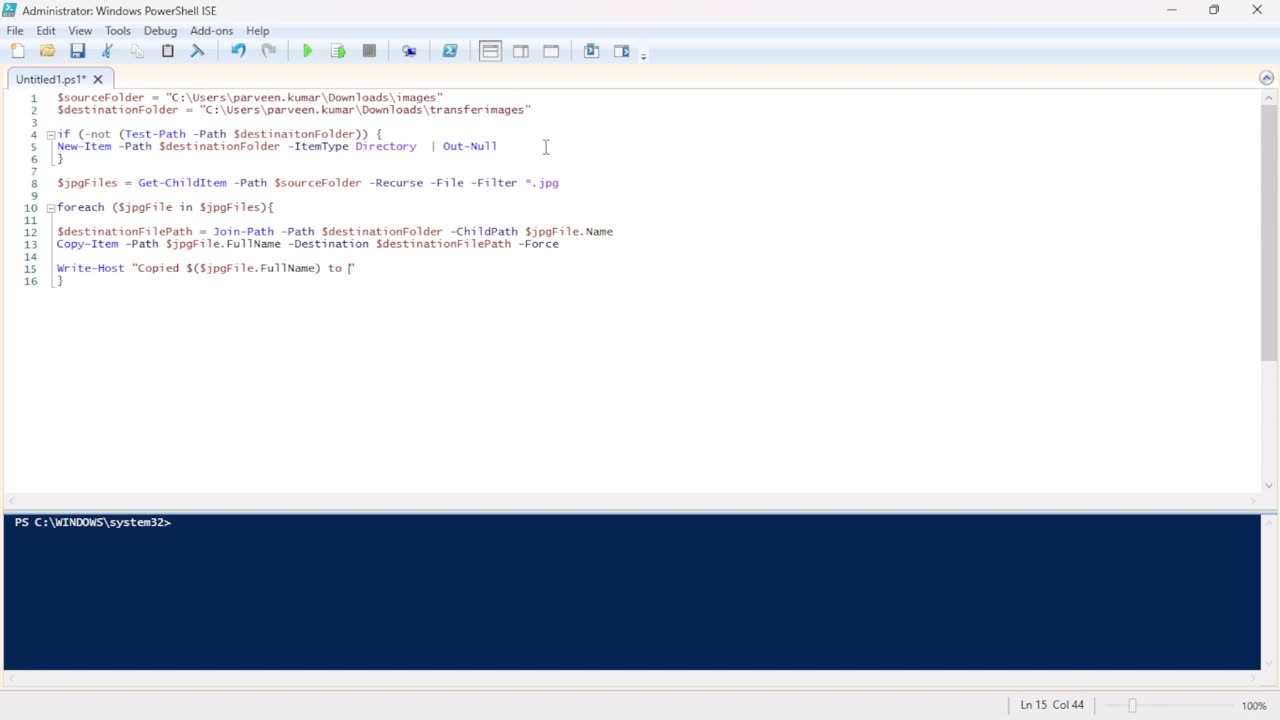The width and height of the screenshot is (1280, 720).
Task: Click the 100% zoom level text
Action: [1254, 705]
